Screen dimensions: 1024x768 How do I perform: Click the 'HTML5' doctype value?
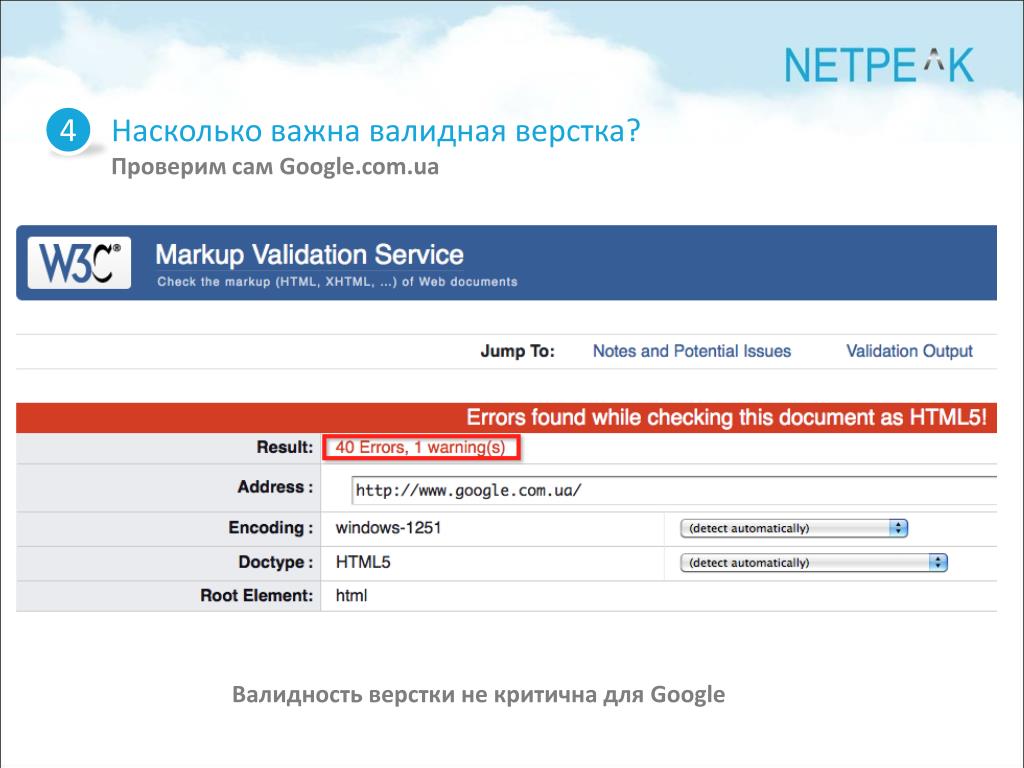[363, 562]
